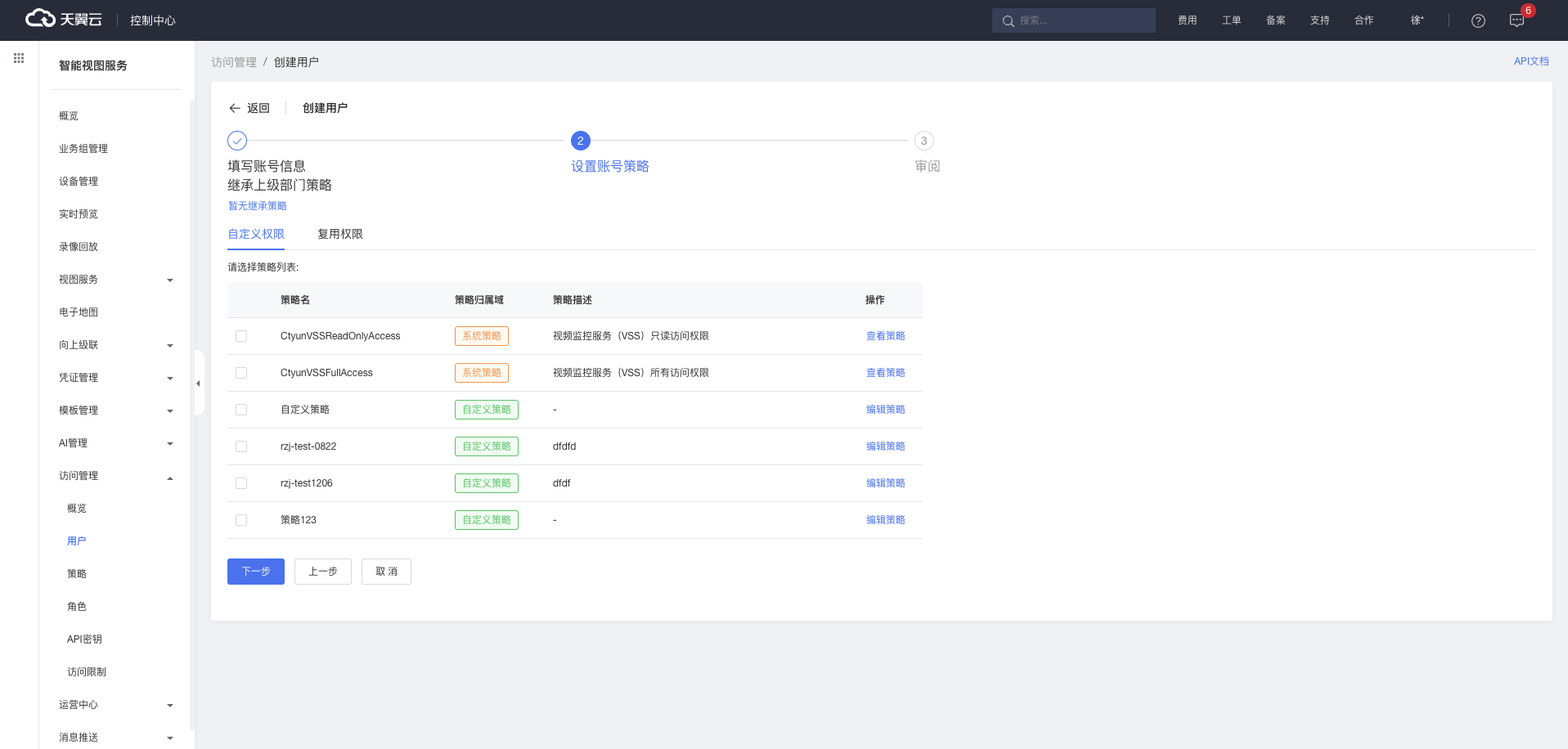This screenshot has height=749, width=1568.
Task: Click the 下一步 button
Action: [x=255, y=572]
